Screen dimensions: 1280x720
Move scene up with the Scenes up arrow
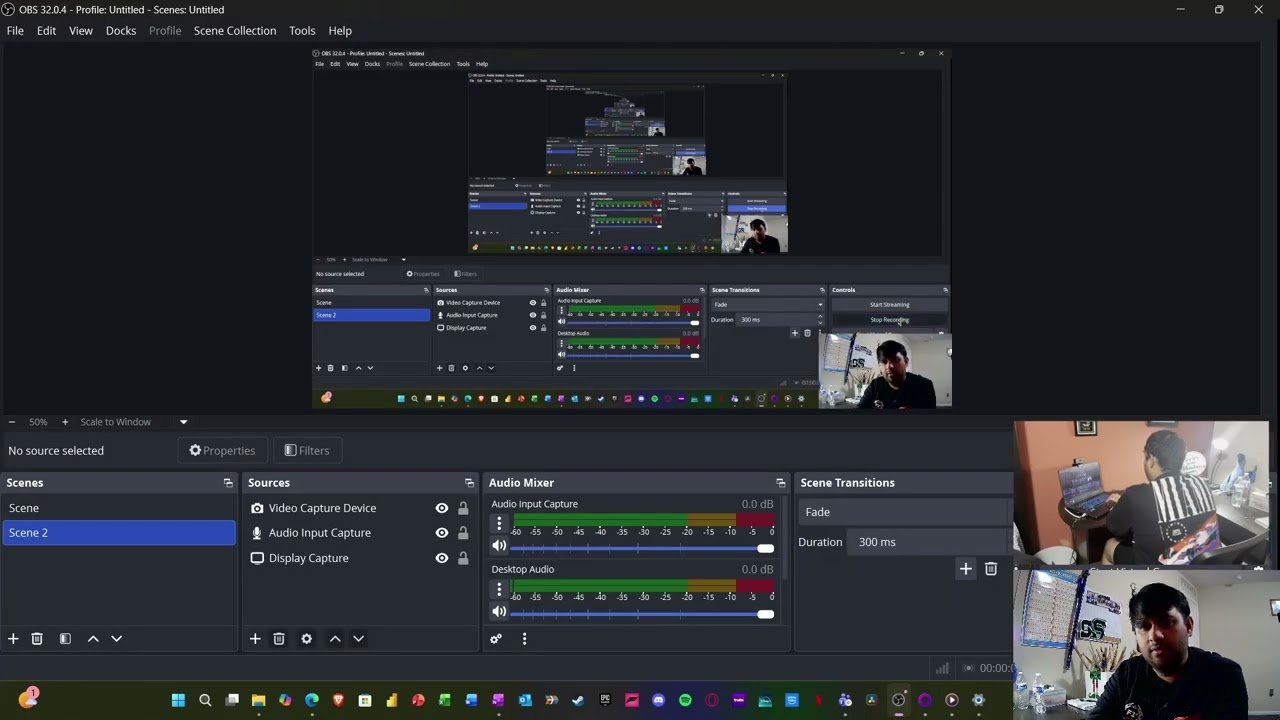[x=93, y=639]
